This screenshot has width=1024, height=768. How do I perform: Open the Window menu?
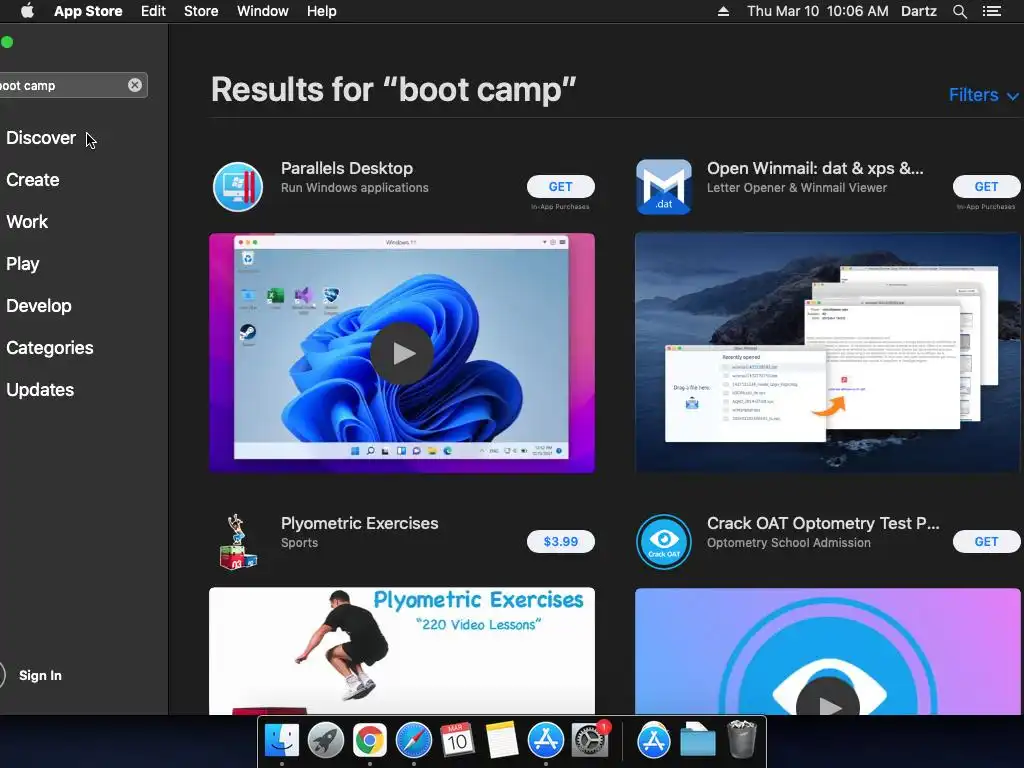263,11
